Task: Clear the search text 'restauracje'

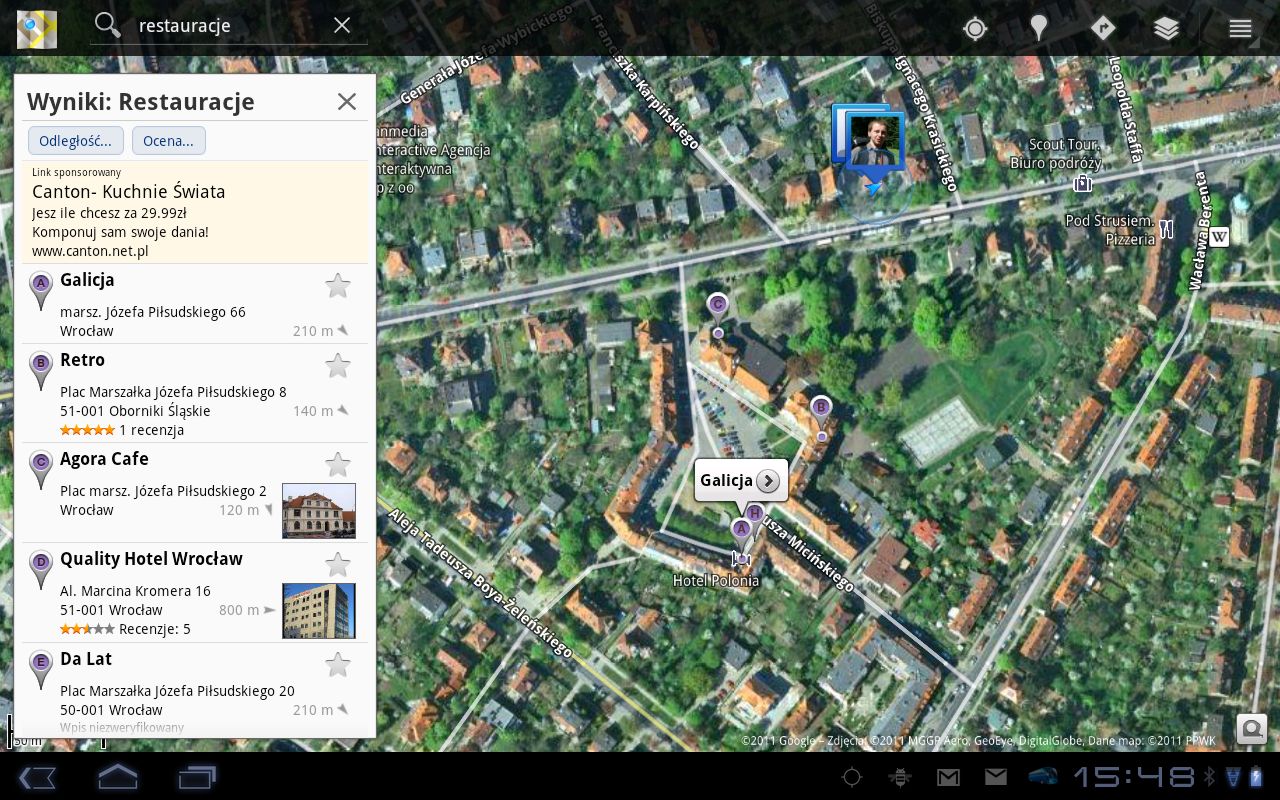Action: [x=342, y=25]
